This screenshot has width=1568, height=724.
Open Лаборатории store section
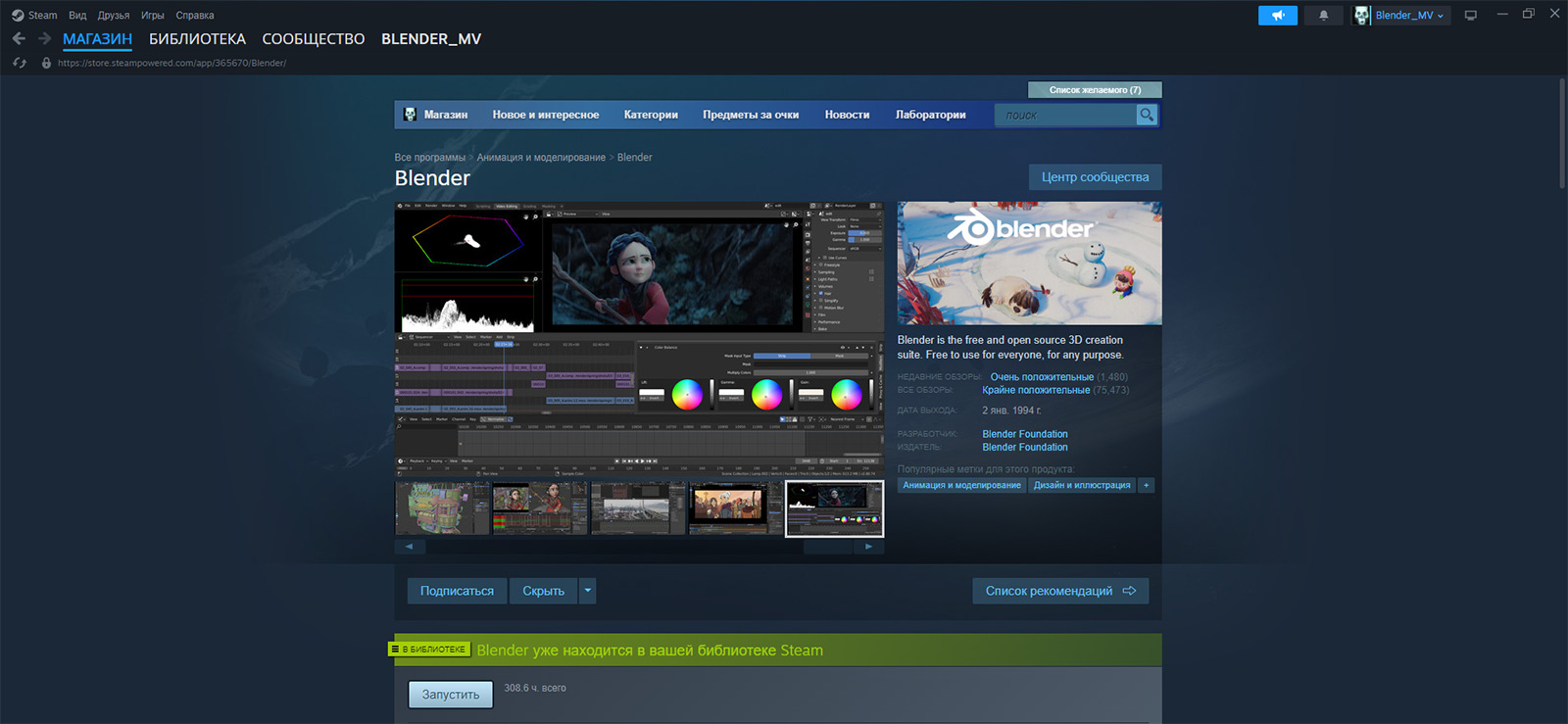tap(931, 115)
